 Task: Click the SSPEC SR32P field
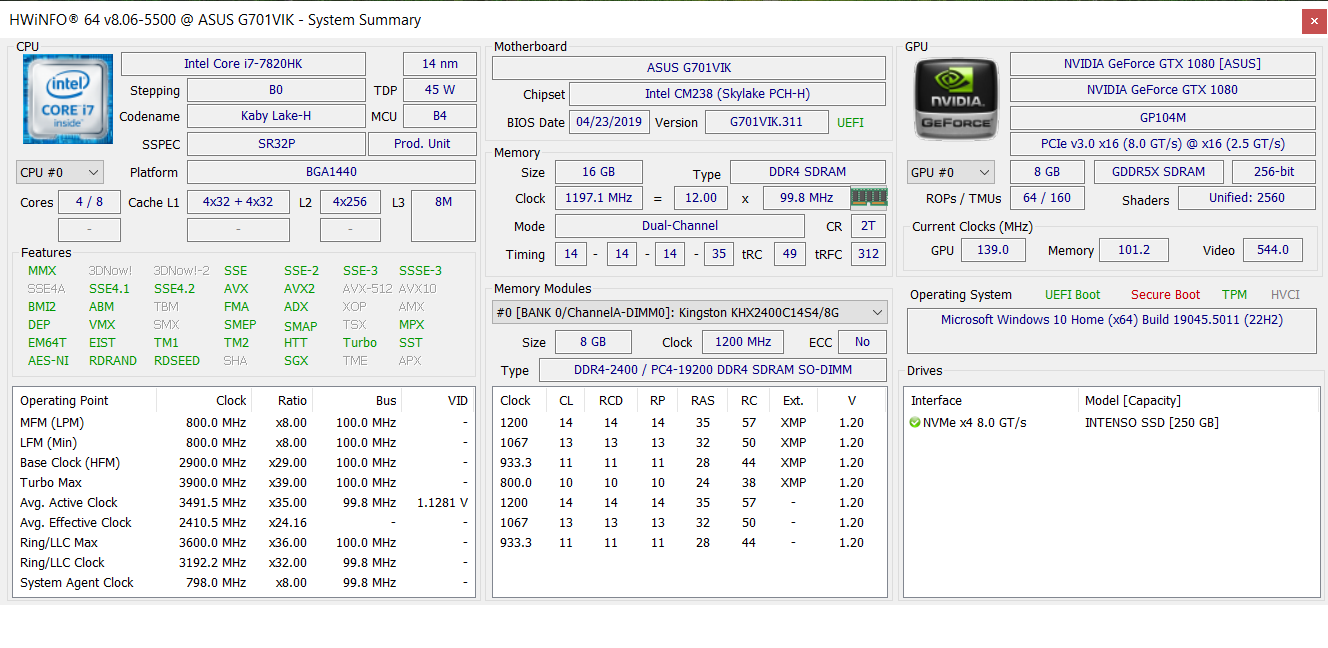(x=276, y=144)
